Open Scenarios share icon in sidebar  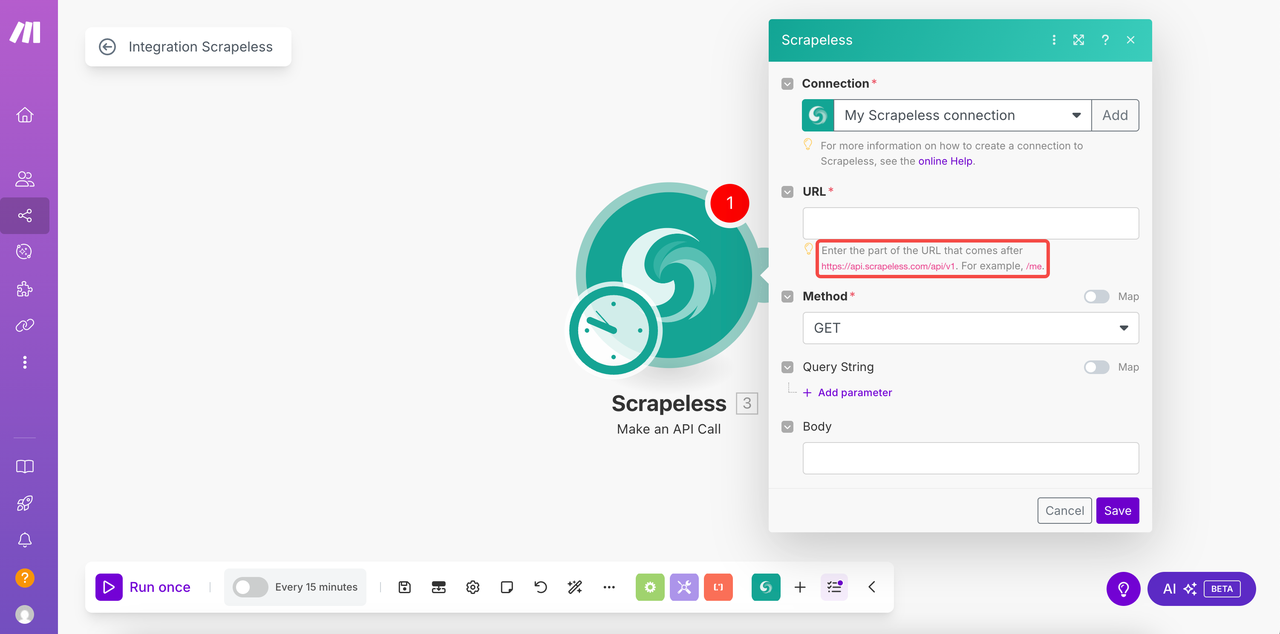pyautogui.click(x=25, y=215)
